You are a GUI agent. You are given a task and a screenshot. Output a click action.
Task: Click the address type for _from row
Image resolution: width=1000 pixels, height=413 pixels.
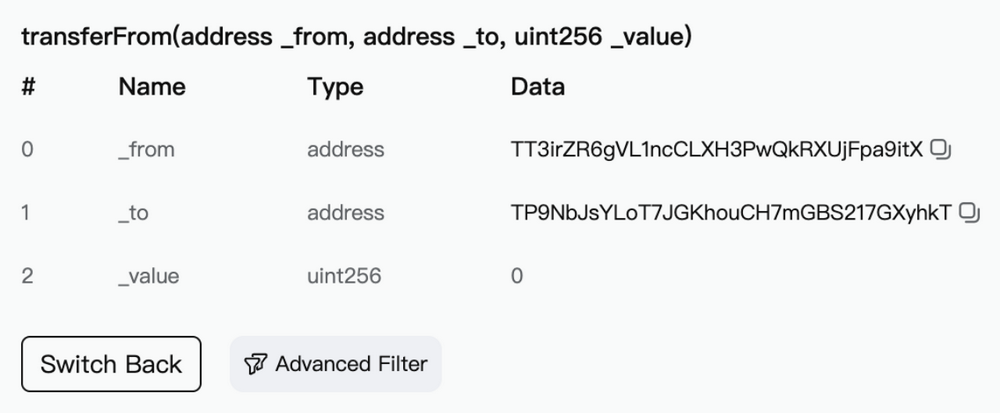[x=345, y=150]
